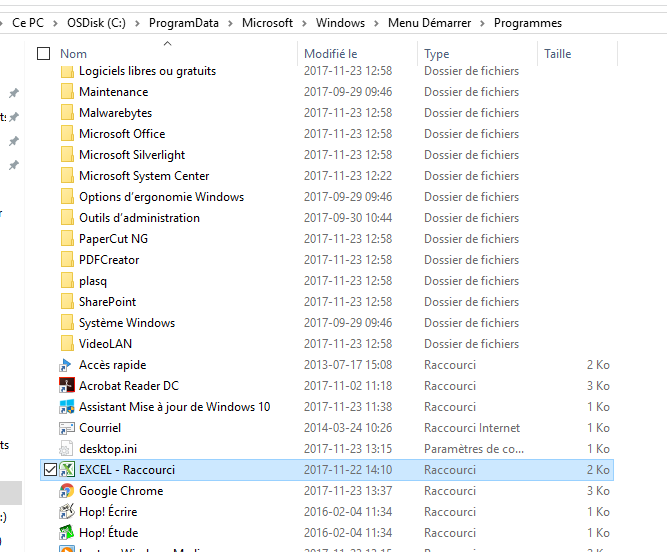Select the Logiciels libres ou gratuits name
667x552 pixels.
point(147,71)
